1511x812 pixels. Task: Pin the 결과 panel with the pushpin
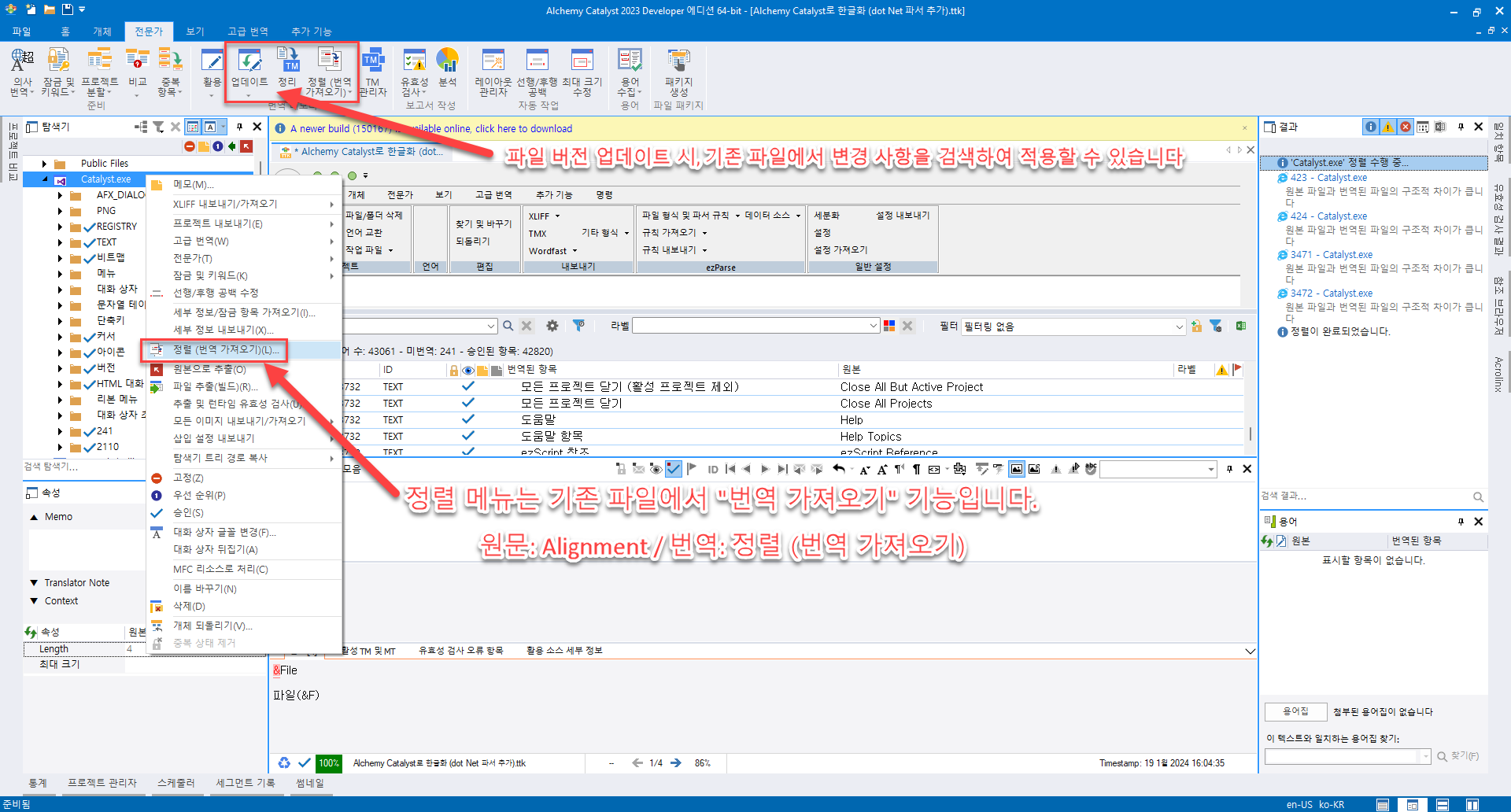click(1461, 127)
